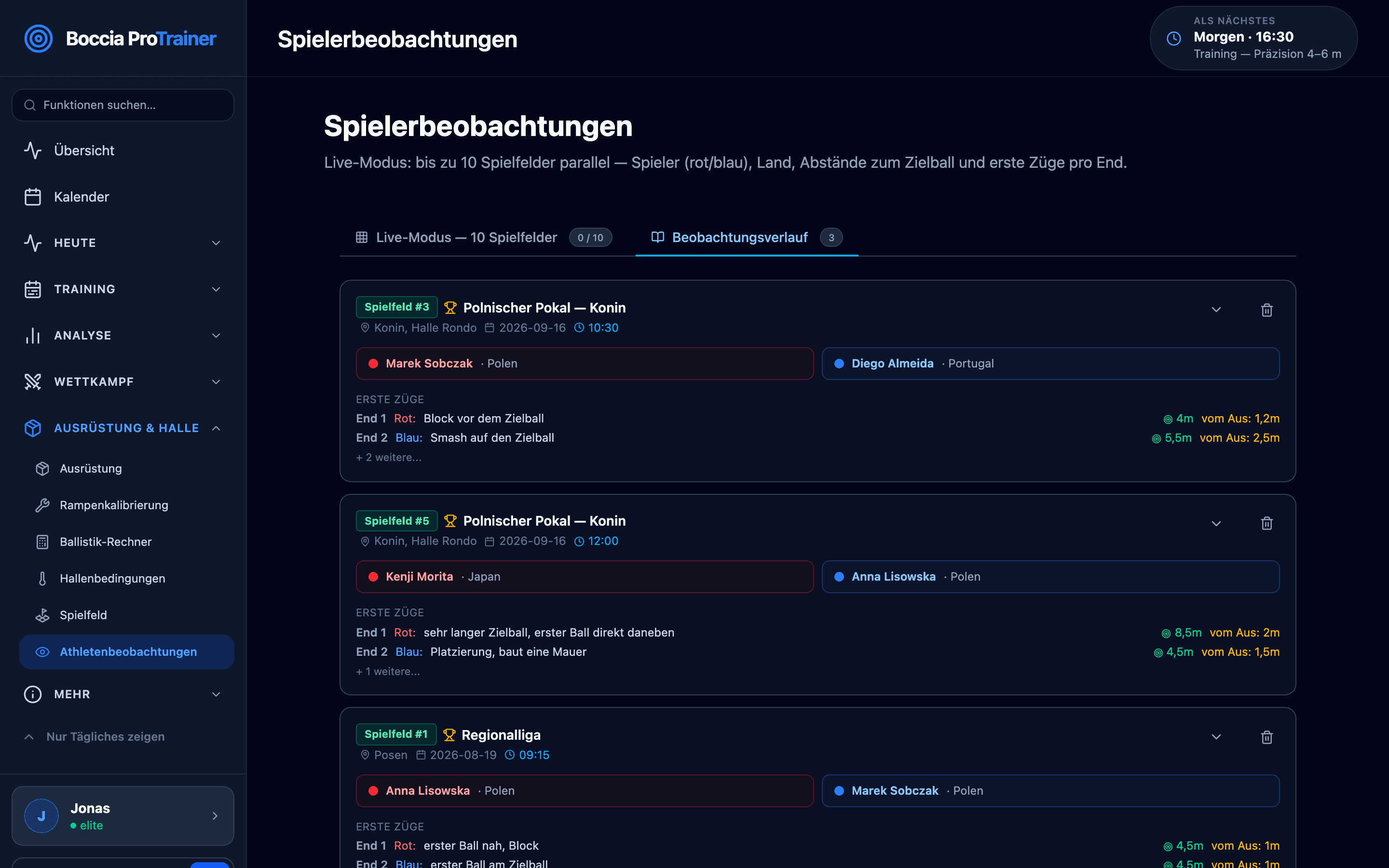The height and width of the screenshot is (868, 1389).
Task: Click the Spielfeld #5 green badge
Action: coord(396,521)
